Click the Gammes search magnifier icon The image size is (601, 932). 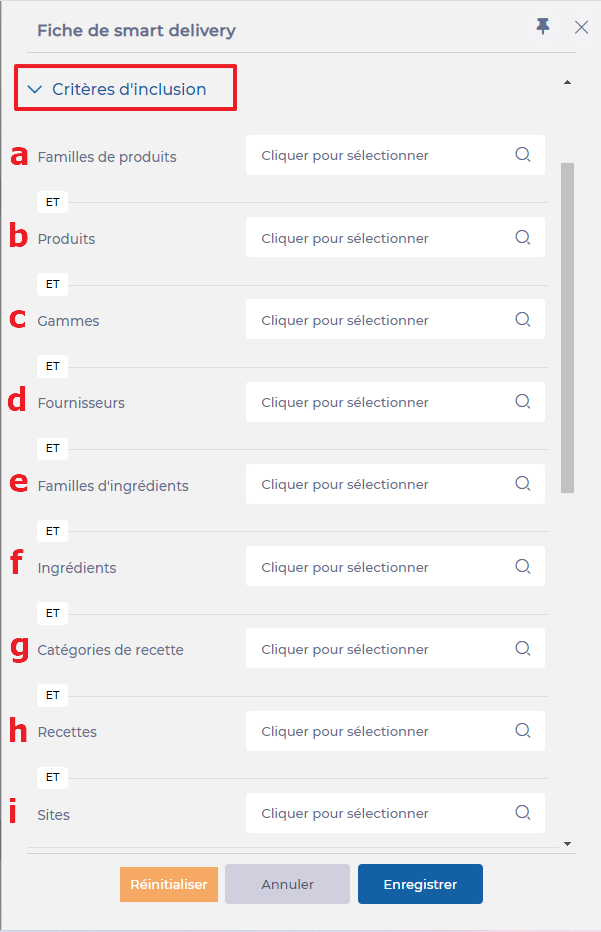tap(522, 320)
